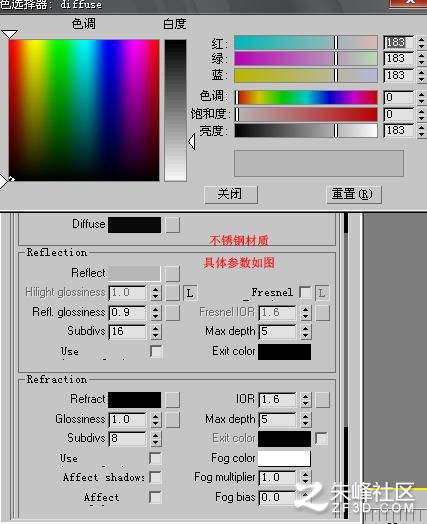This screenshot has height=524, width=427.
Task: Enable the Fresnel reflections checkbox
Action: 305,292
